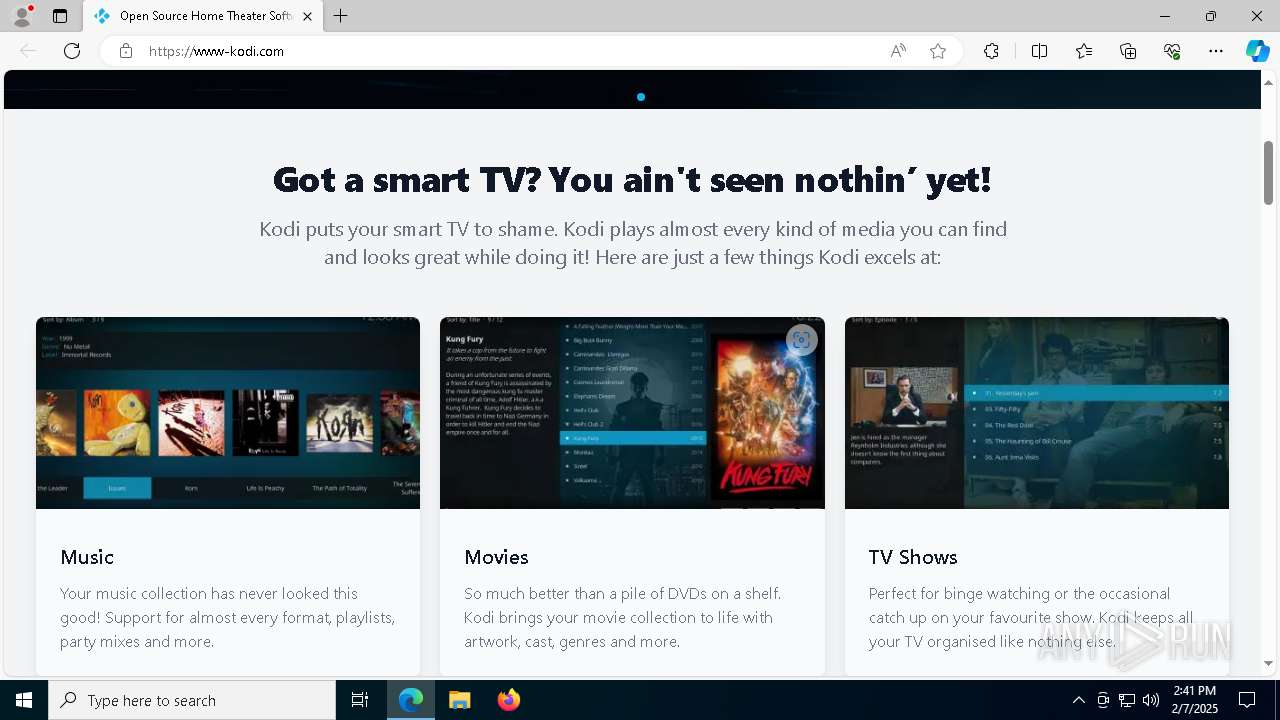Open the Extensions puzzle icon
This screenshot has height=720, width=1280.
coord(991,51)
